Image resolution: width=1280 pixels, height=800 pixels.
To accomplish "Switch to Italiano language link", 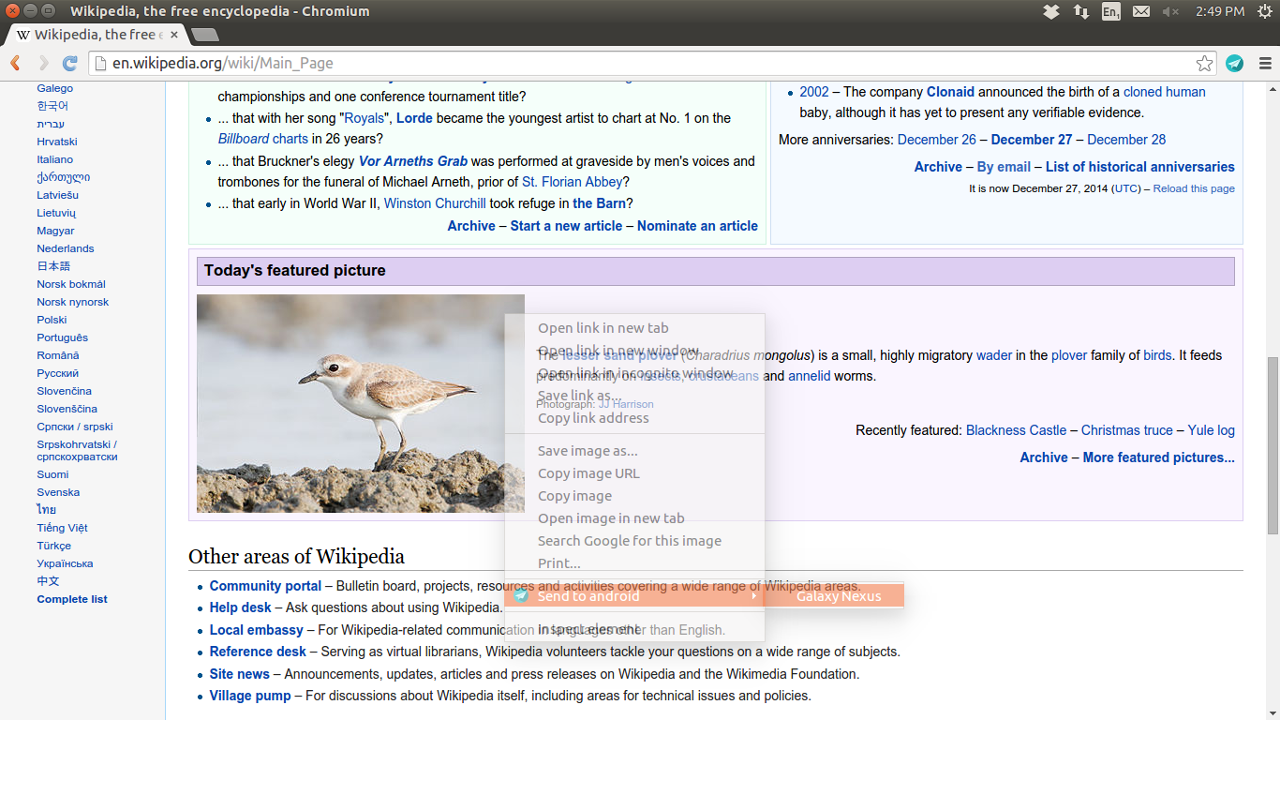I will [x=55, y=160].
